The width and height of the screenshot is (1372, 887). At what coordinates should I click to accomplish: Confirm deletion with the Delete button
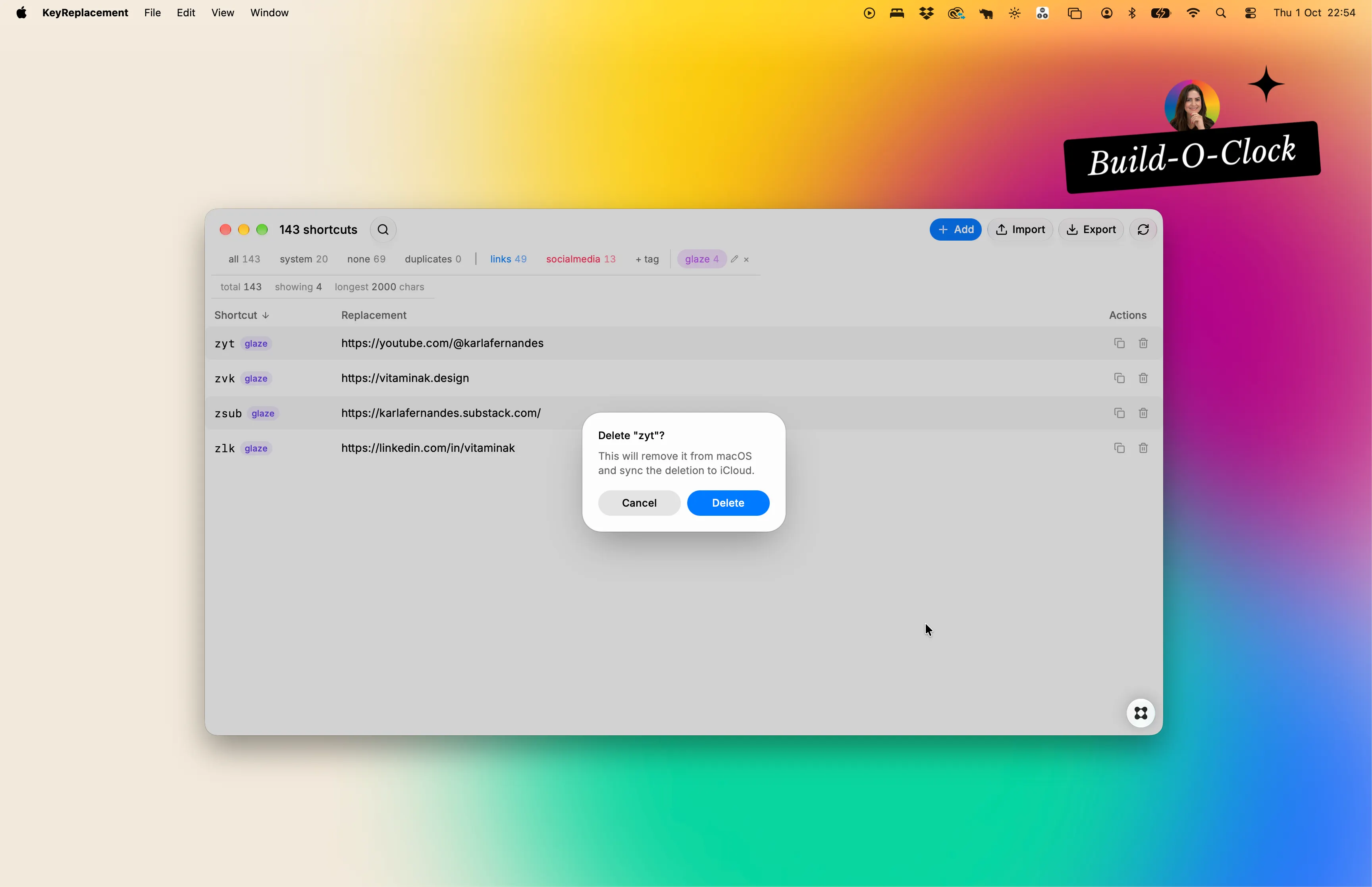tap(728, 503)
